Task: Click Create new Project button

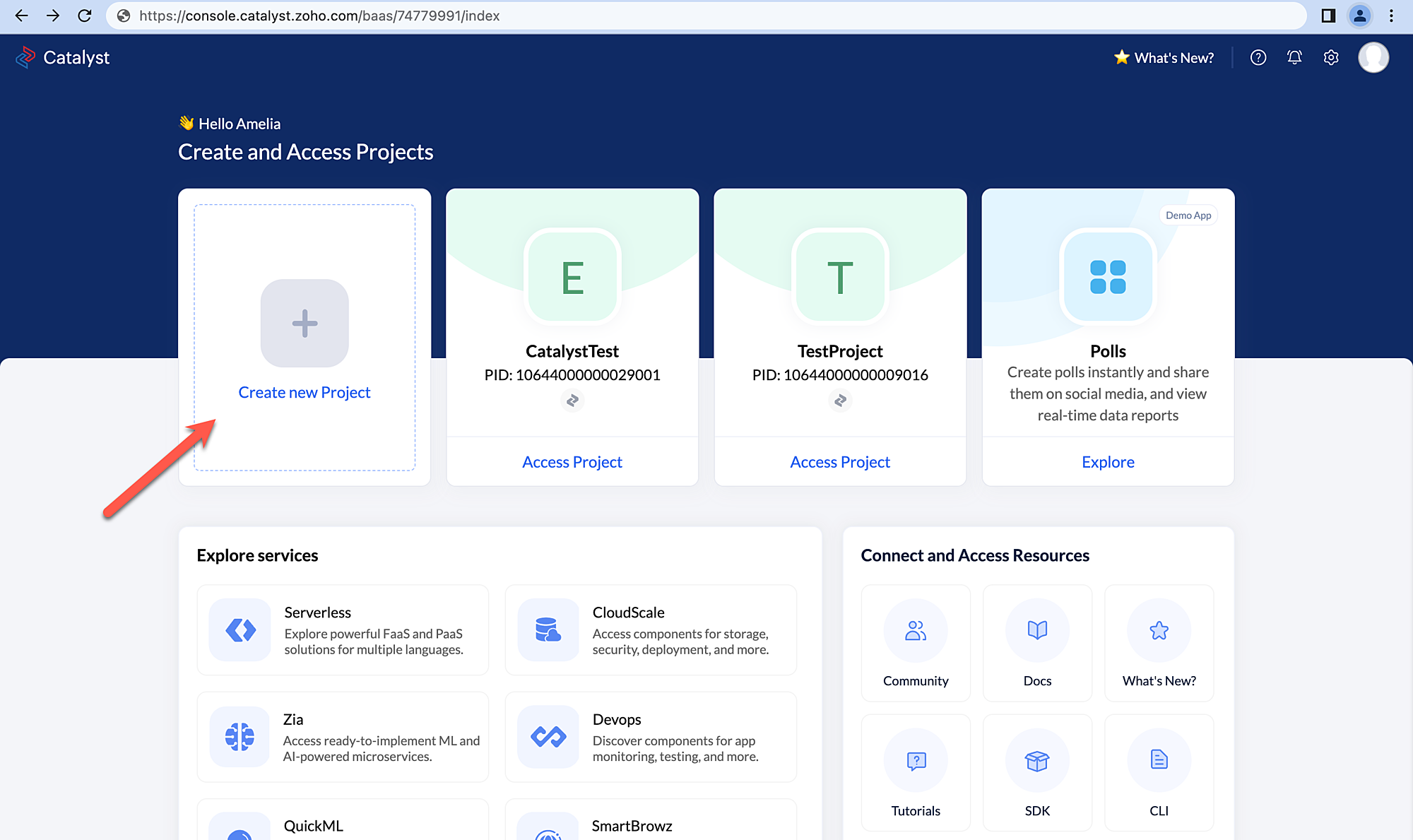Action: pyautogui.click(x=304, y=392)
